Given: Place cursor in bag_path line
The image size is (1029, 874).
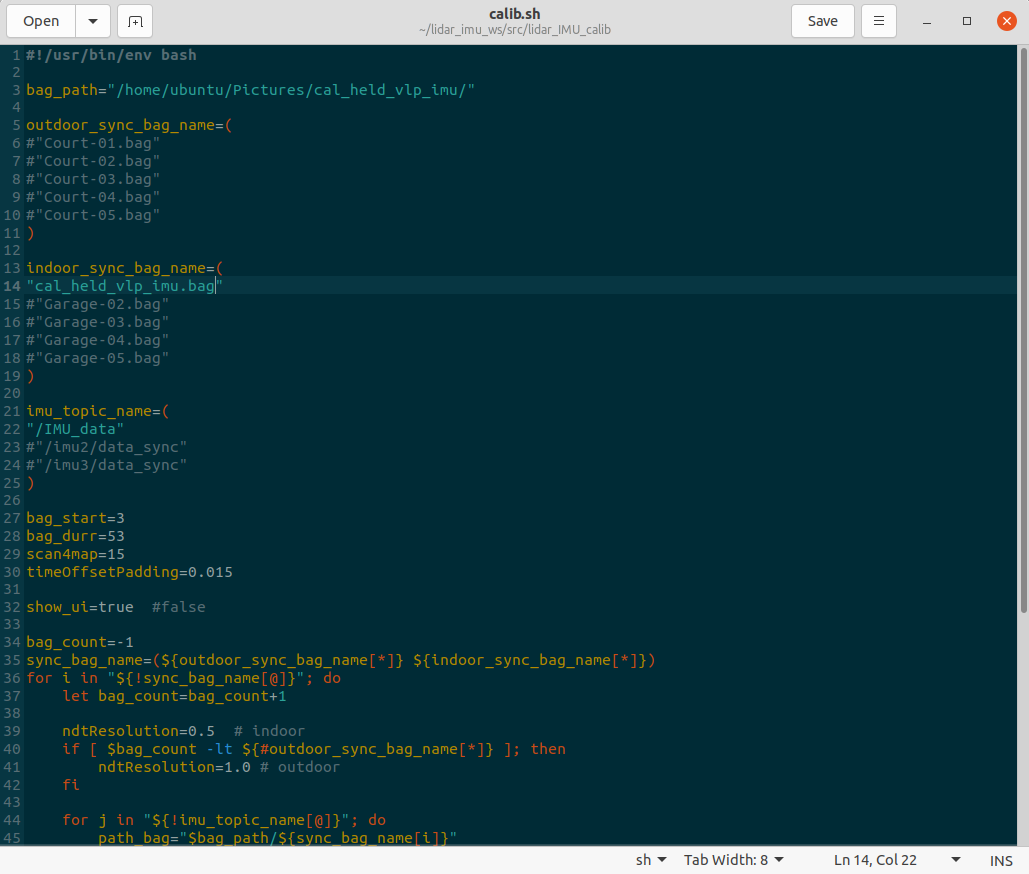Looking at the screenshot, I should pos(250,90).
